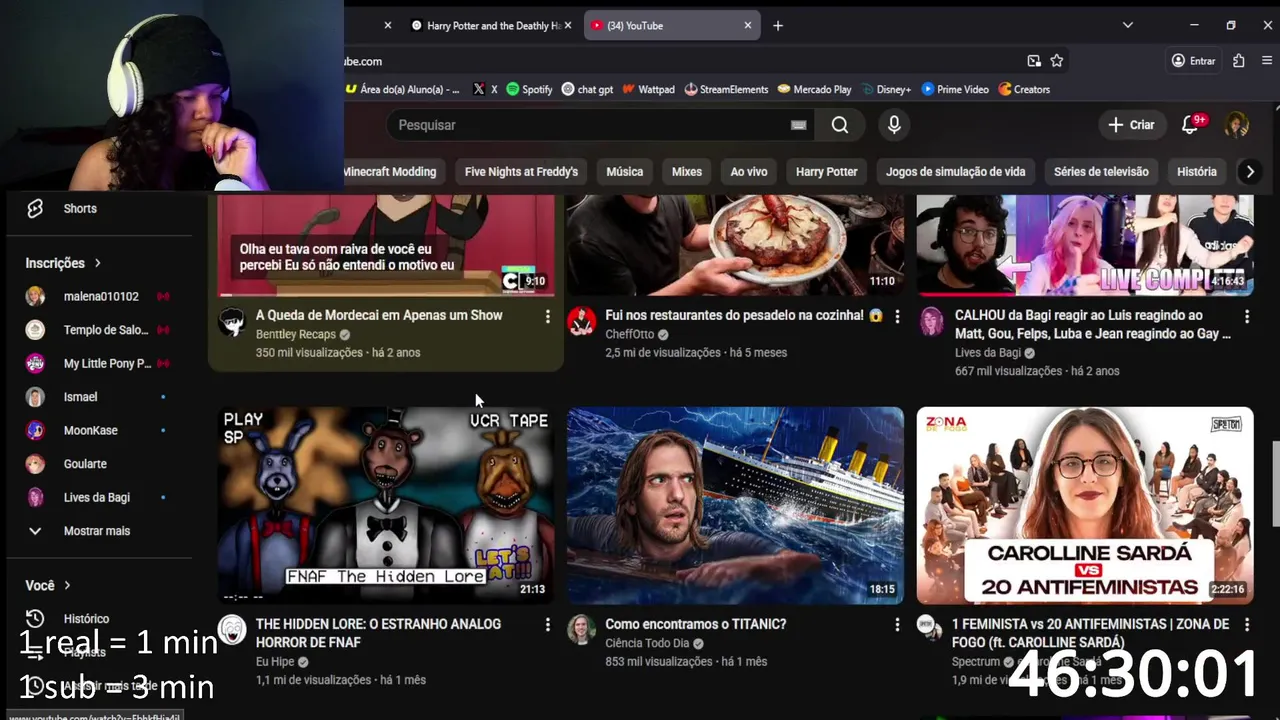Select Mixes filter chip
Image resolution: width=1280 pixels, height=720 pixels.
[687, 172]
